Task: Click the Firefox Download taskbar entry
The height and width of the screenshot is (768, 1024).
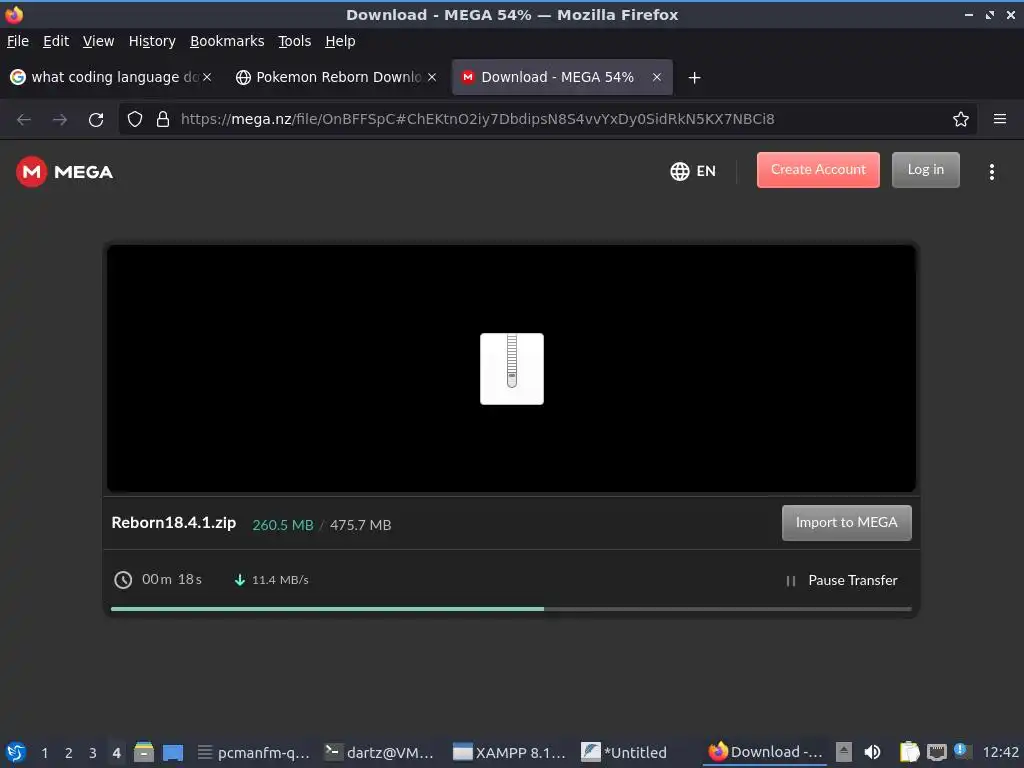Action: coord(765,752)
